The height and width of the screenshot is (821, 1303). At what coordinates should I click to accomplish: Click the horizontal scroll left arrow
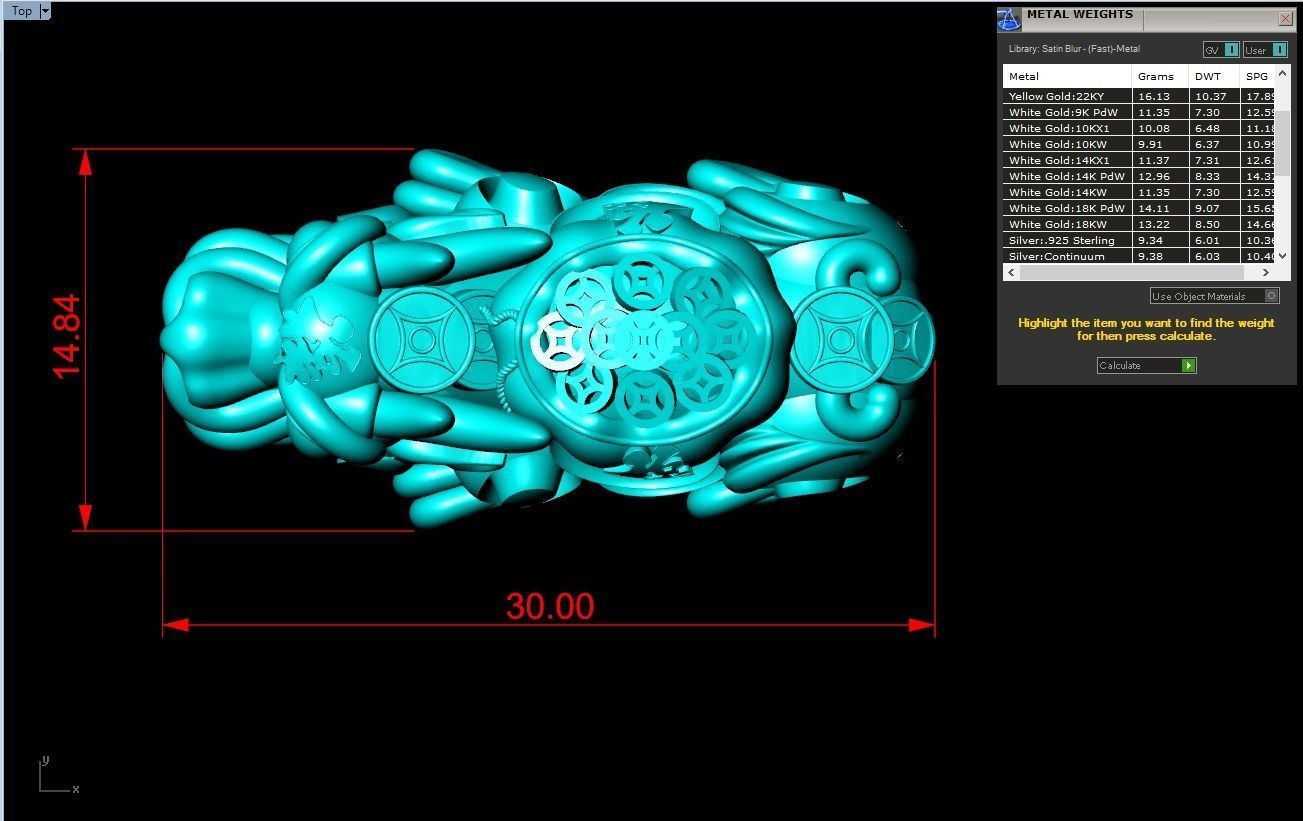1011,272
